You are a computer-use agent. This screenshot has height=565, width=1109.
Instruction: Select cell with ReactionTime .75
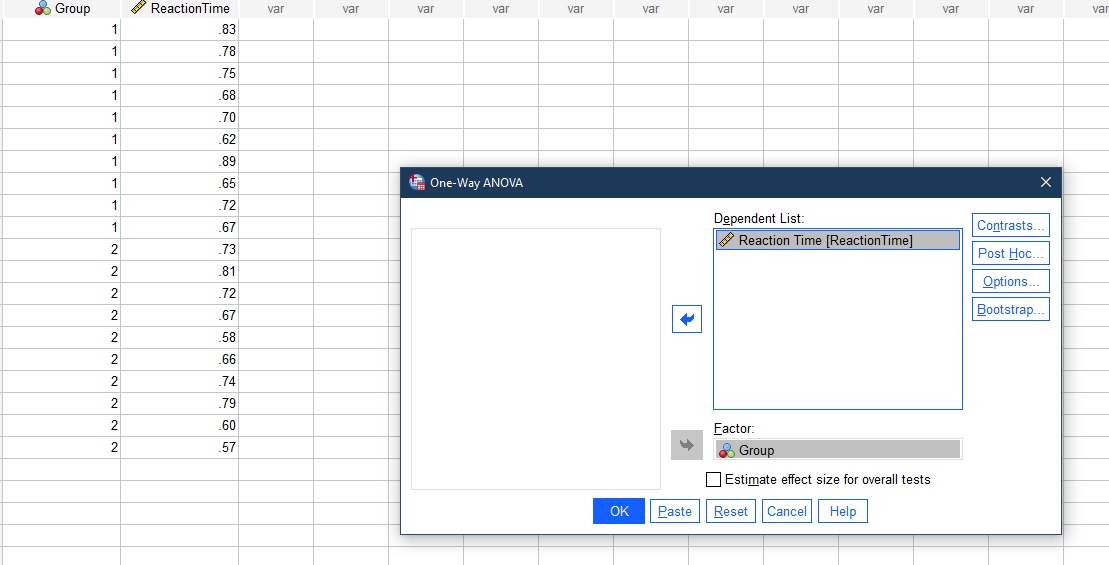click(x=180, y=74)
